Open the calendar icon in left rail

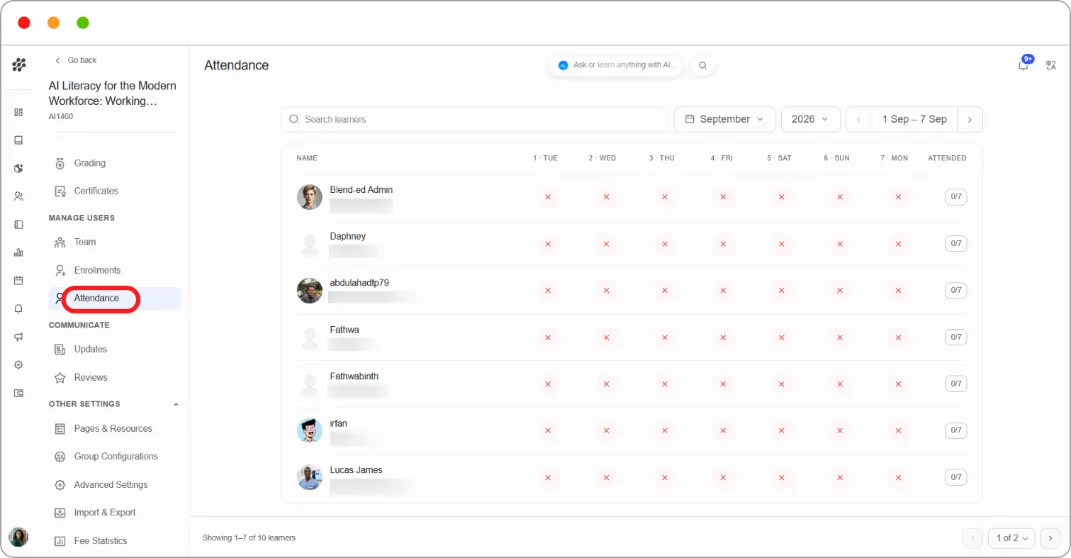click(x=18, y=281)
